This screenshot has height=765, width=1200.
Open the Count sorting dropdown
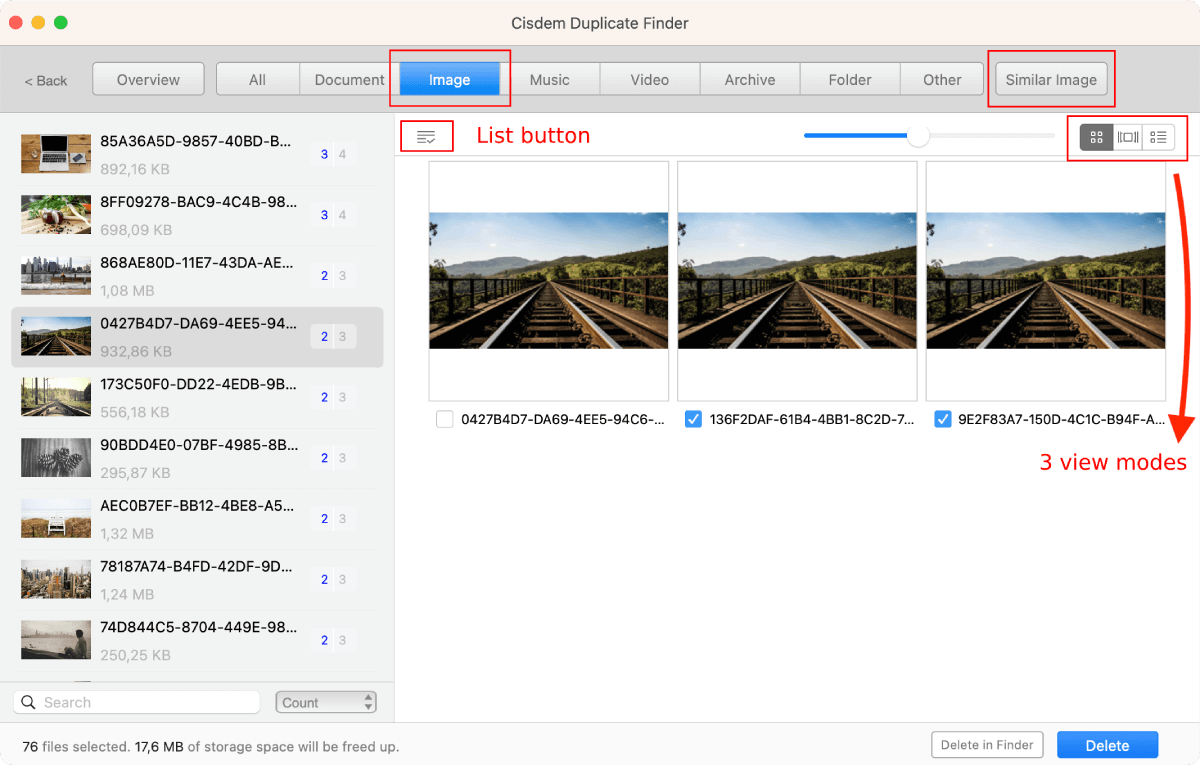coord(318,702)
